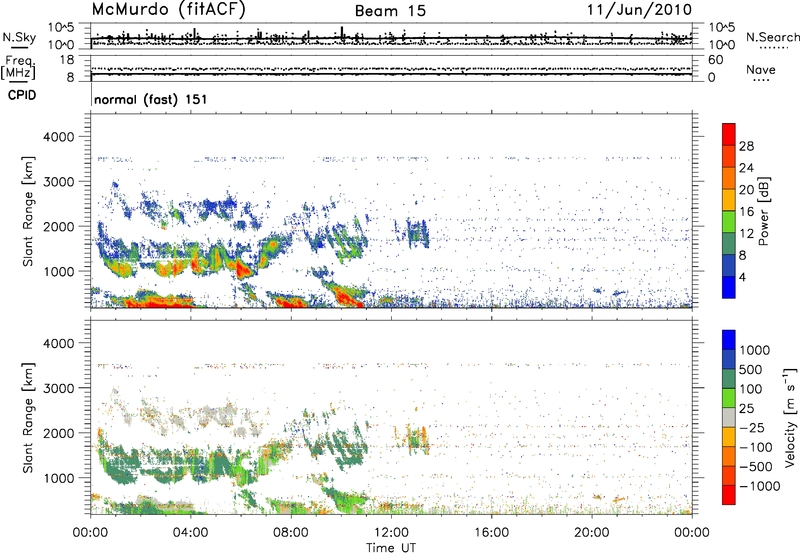Click the "-100" Velocity colorbar tick label
Screen dimensions: 800x554
[755, 447]
